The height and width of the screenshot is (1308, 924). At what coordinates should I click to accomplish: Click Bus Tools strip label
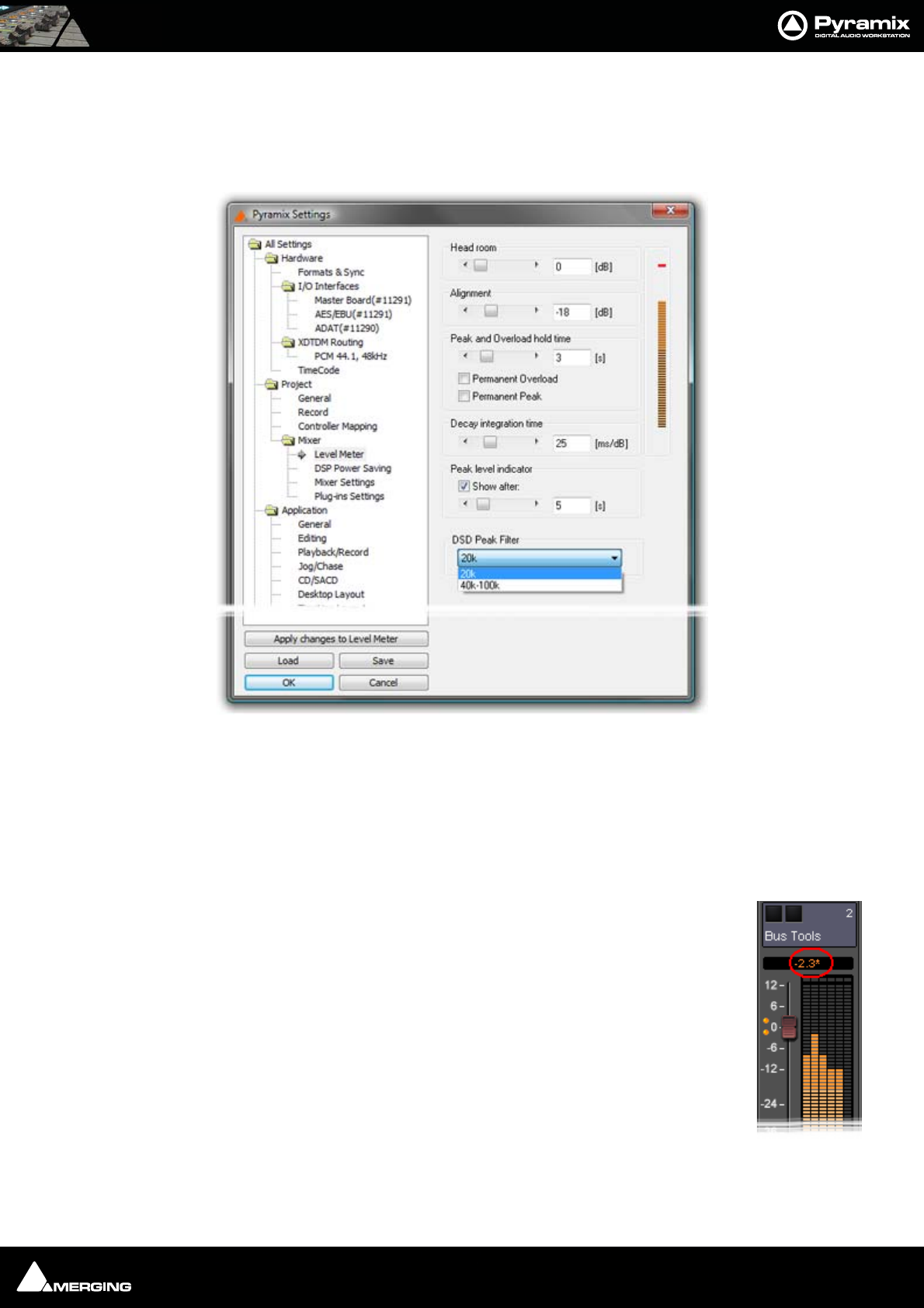(x=792, y=936)
